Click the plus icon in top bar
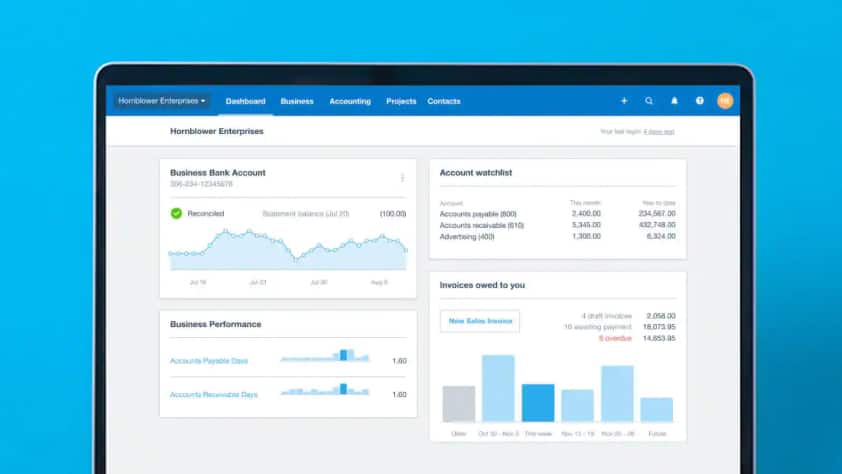The width and height of the screenshot is (842, 474). [x=624, y=101]
